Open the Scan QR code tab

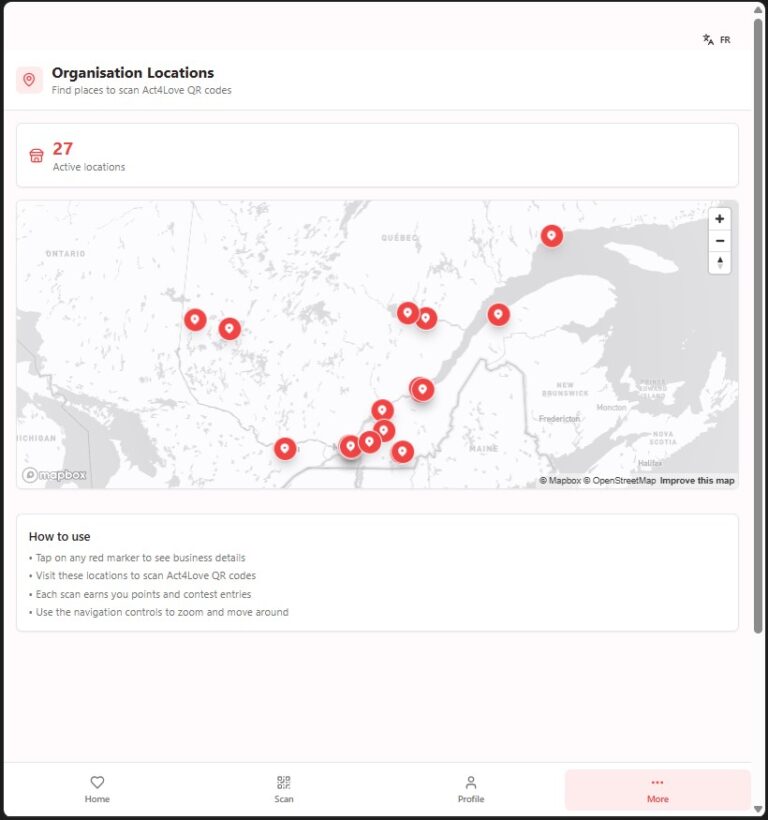[x=284, y=789]
